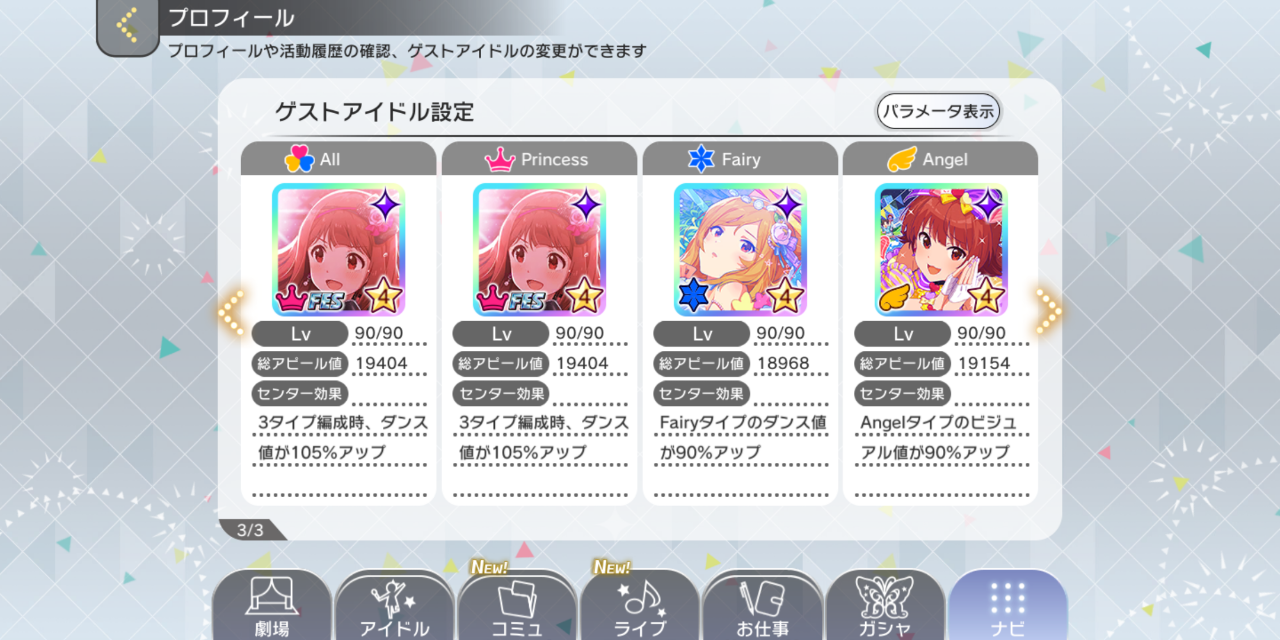
Task: Show parameters with パラメータ表示 button
Action: pyautogui.click(x=938, y=111)
